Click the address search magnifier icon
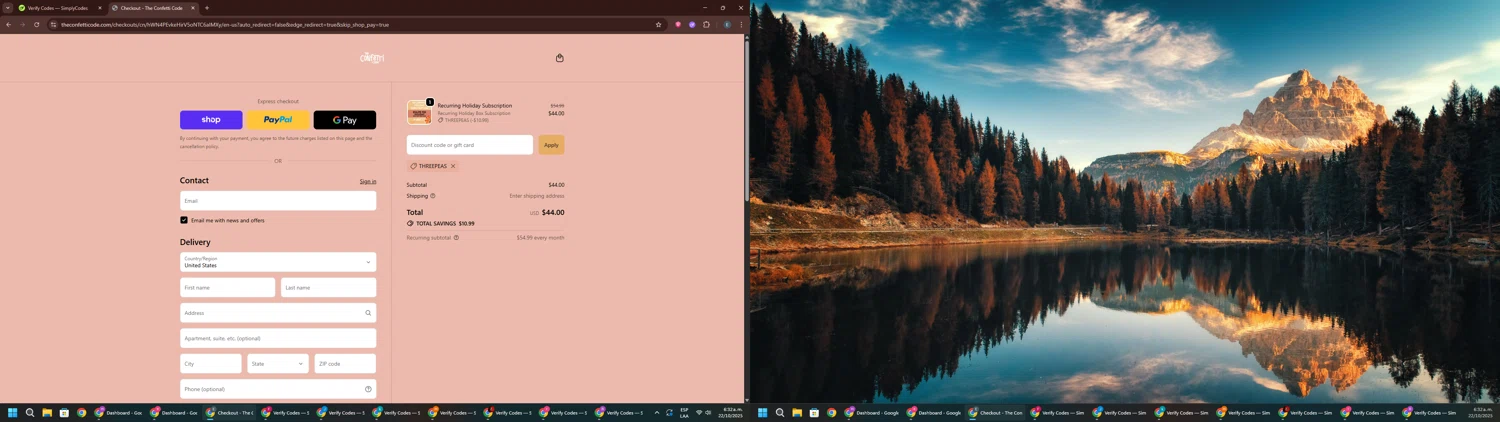Viewport: 1500px width, 422px height. [368, 313]
